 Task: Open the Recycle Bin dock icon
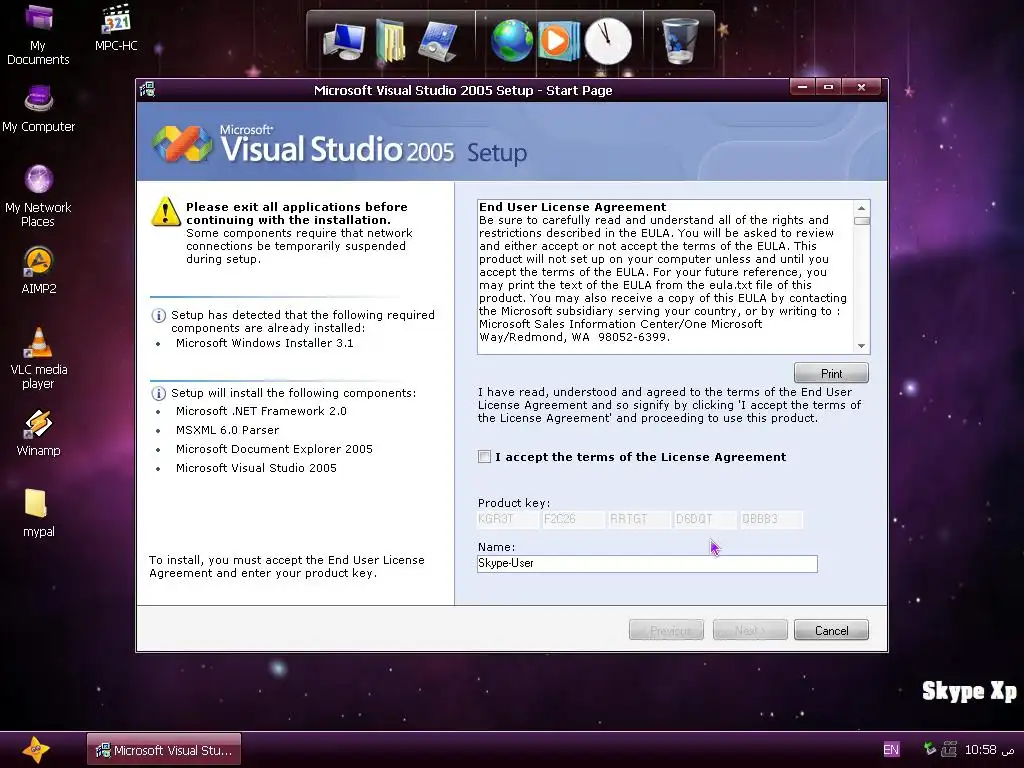[x=680, y=40]
